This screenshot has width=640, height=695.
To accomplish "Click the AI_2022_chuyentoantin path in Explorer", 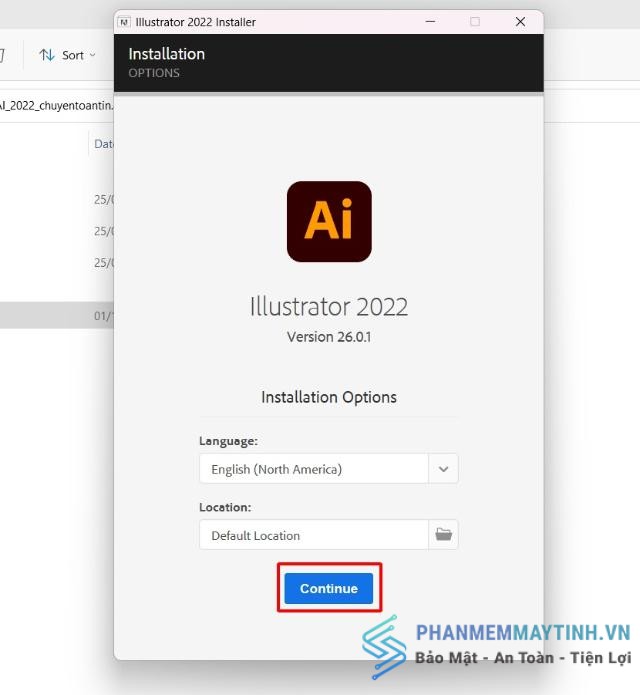I will pos(56,105).
